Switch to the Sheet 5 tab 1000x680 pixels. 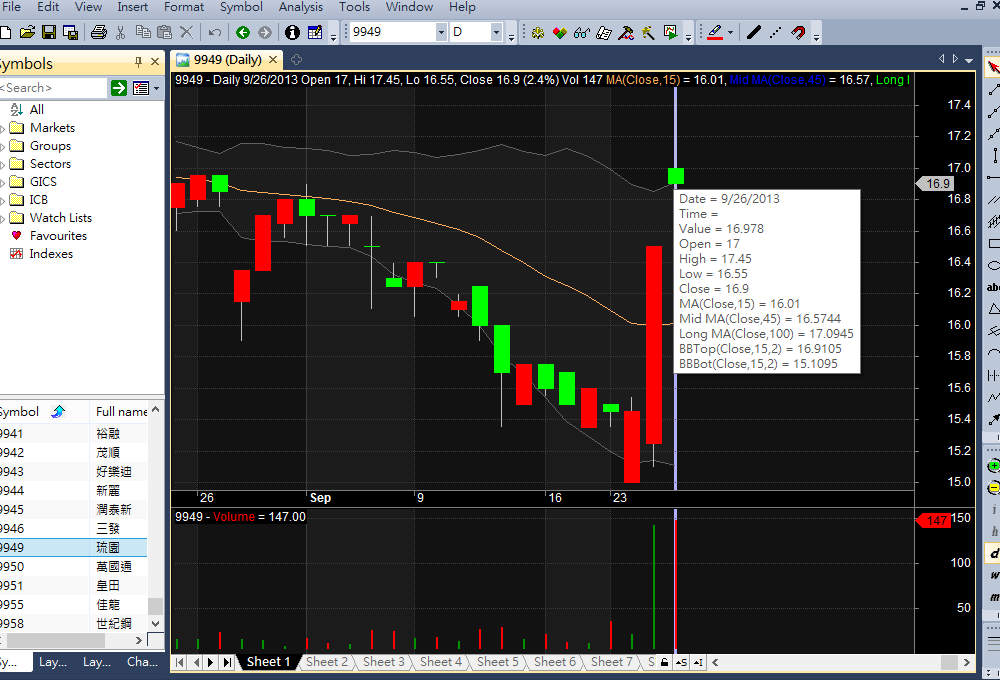click(x=497, y=662)
